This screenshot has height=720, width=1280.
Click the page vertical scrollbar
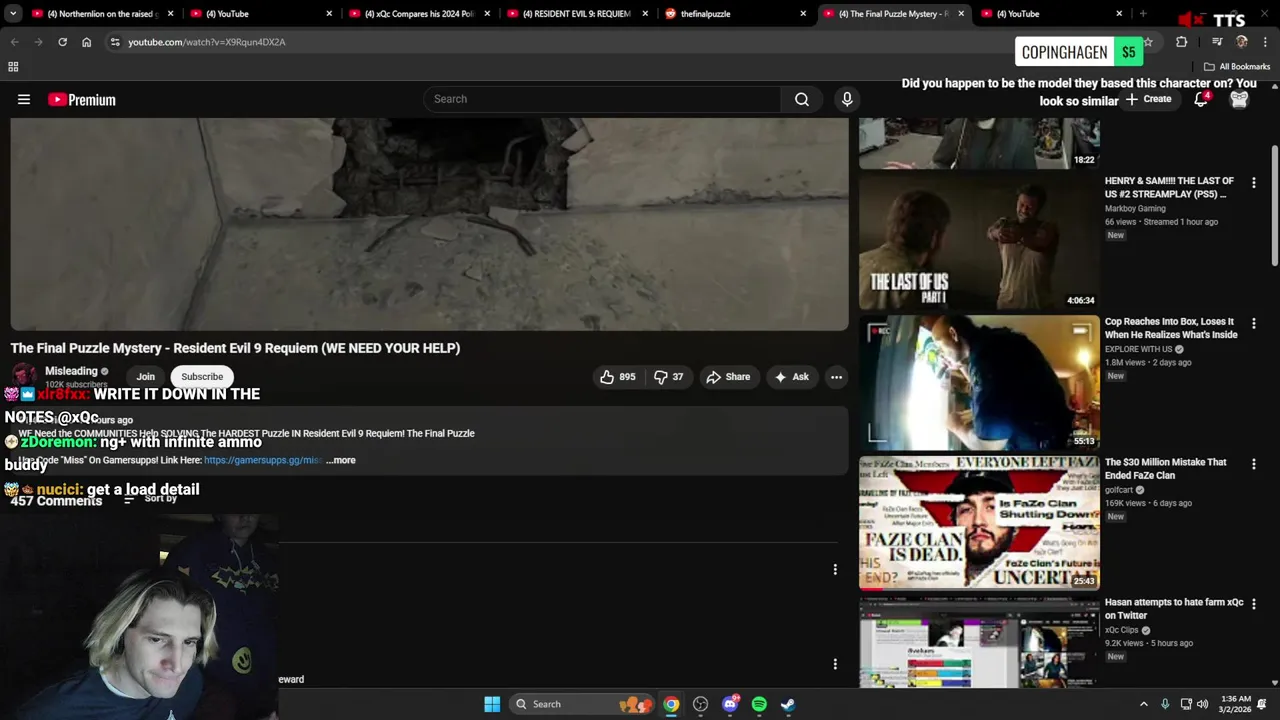point(1274,207)
